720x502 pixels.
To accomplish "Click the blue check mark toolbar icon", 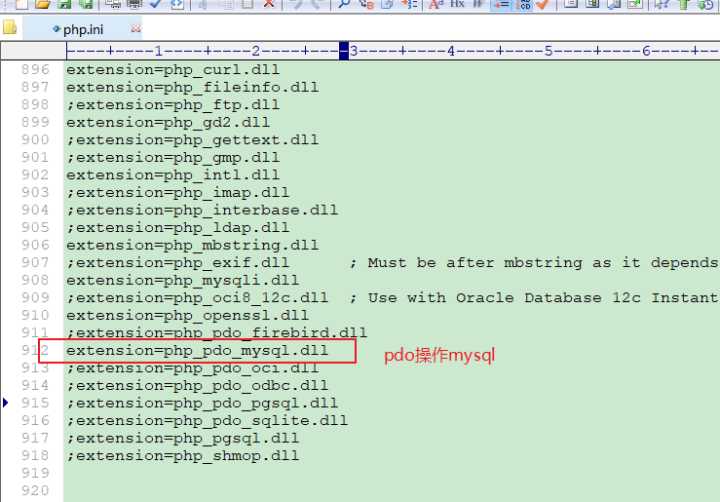I will [x=155, y=4].
